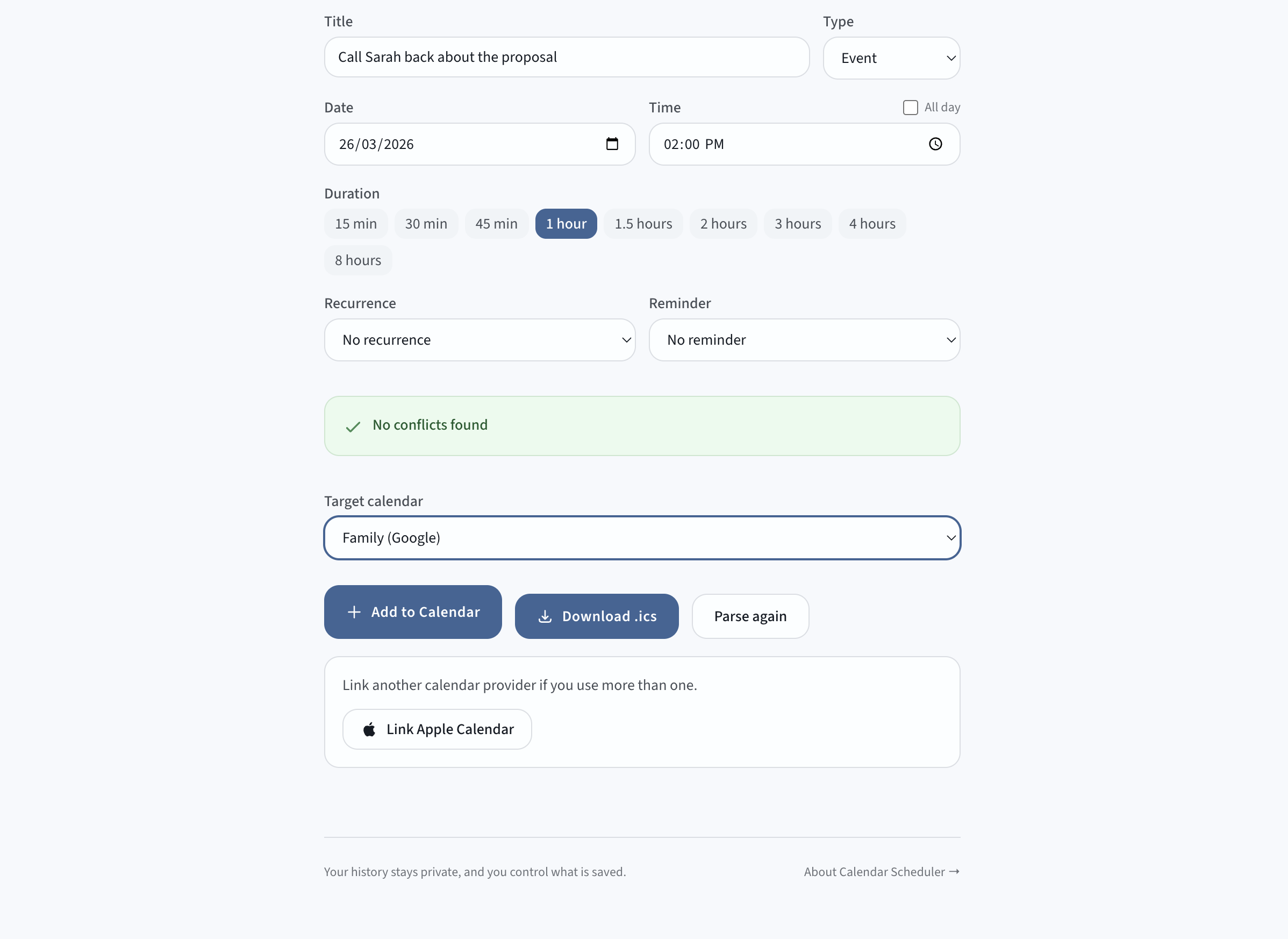Expand the Target calendar dropdown
The height and width of the screenshot is (939, 1288).
642,538
